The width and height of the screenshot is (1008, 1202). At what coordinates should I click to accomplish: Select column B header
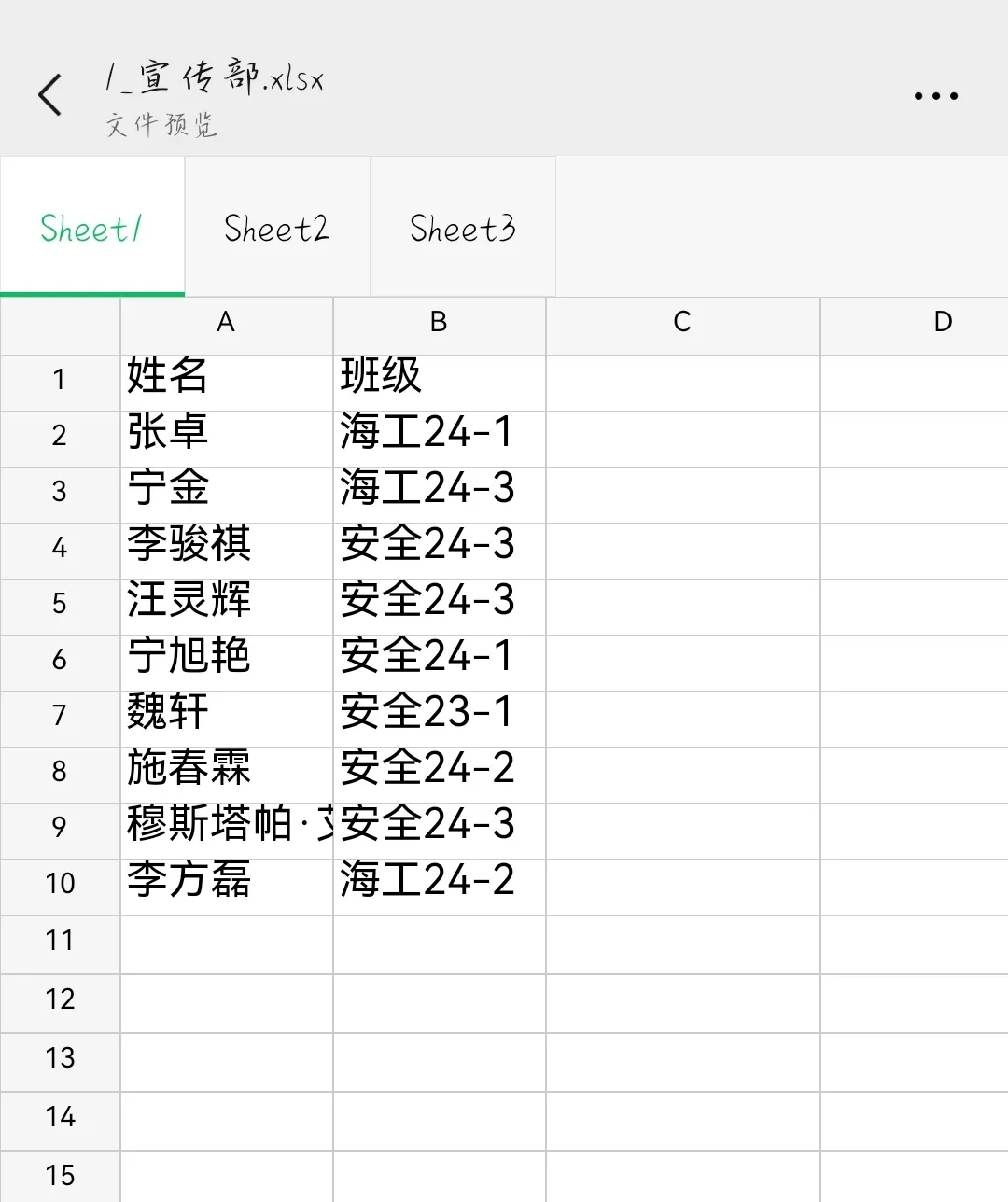[x=439, y=325]
